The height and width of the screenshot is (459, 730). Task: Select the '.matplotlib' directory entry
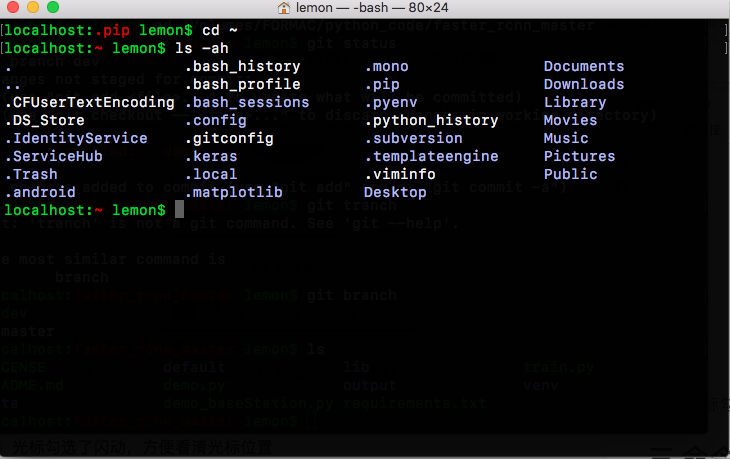click(x=234, y=192)
